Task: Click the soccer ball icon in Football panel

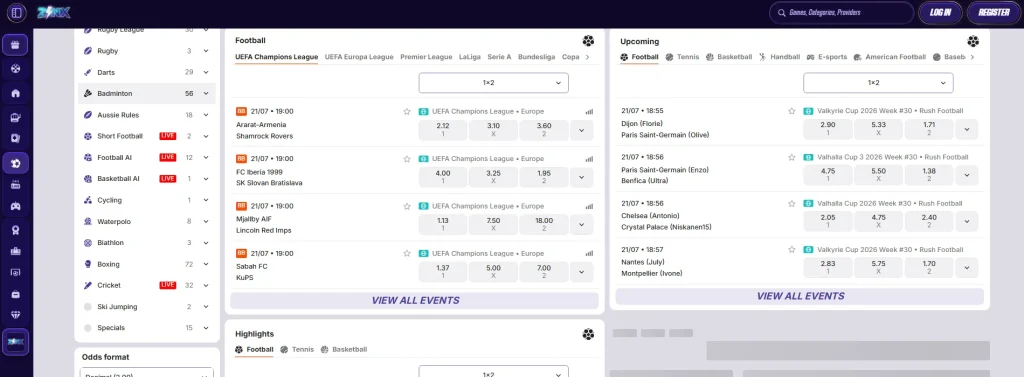Action: coord(589,41)
